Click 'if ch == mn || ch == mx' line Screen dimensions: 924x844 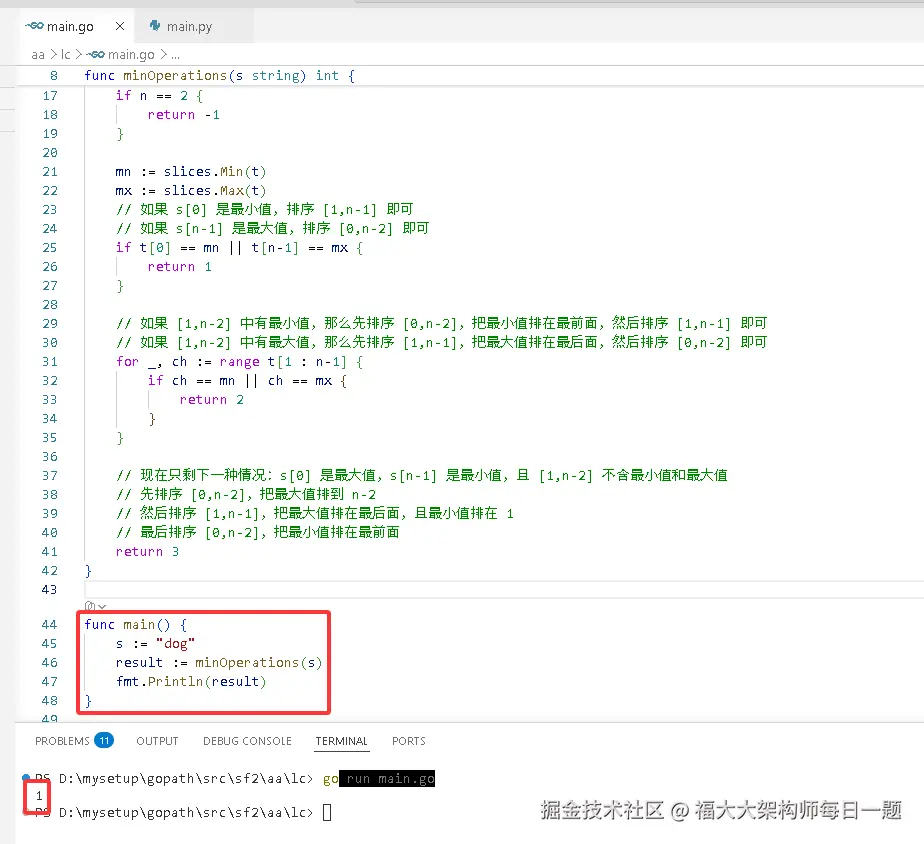[247, 380]
